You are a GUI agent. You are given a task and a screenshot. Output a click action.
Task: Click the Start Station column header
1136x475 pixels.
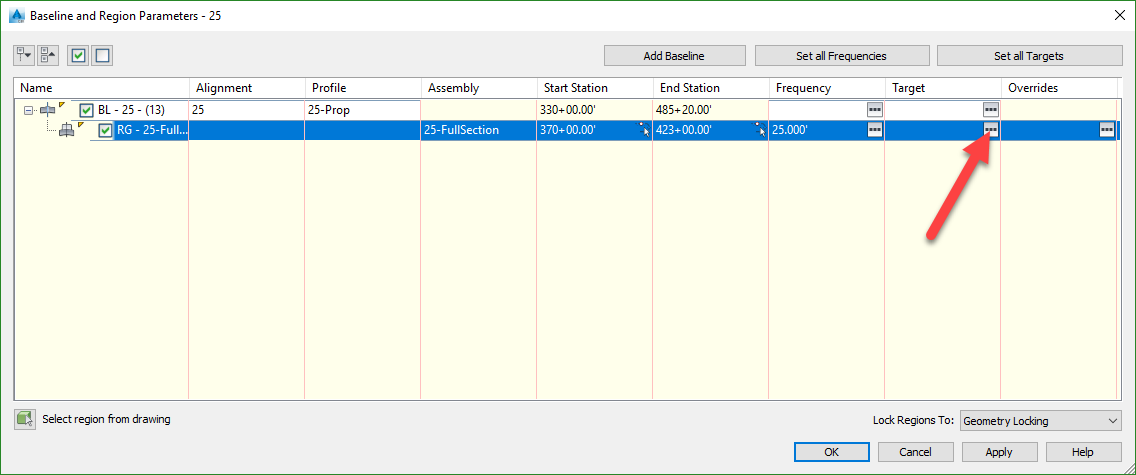click(595, 88)
